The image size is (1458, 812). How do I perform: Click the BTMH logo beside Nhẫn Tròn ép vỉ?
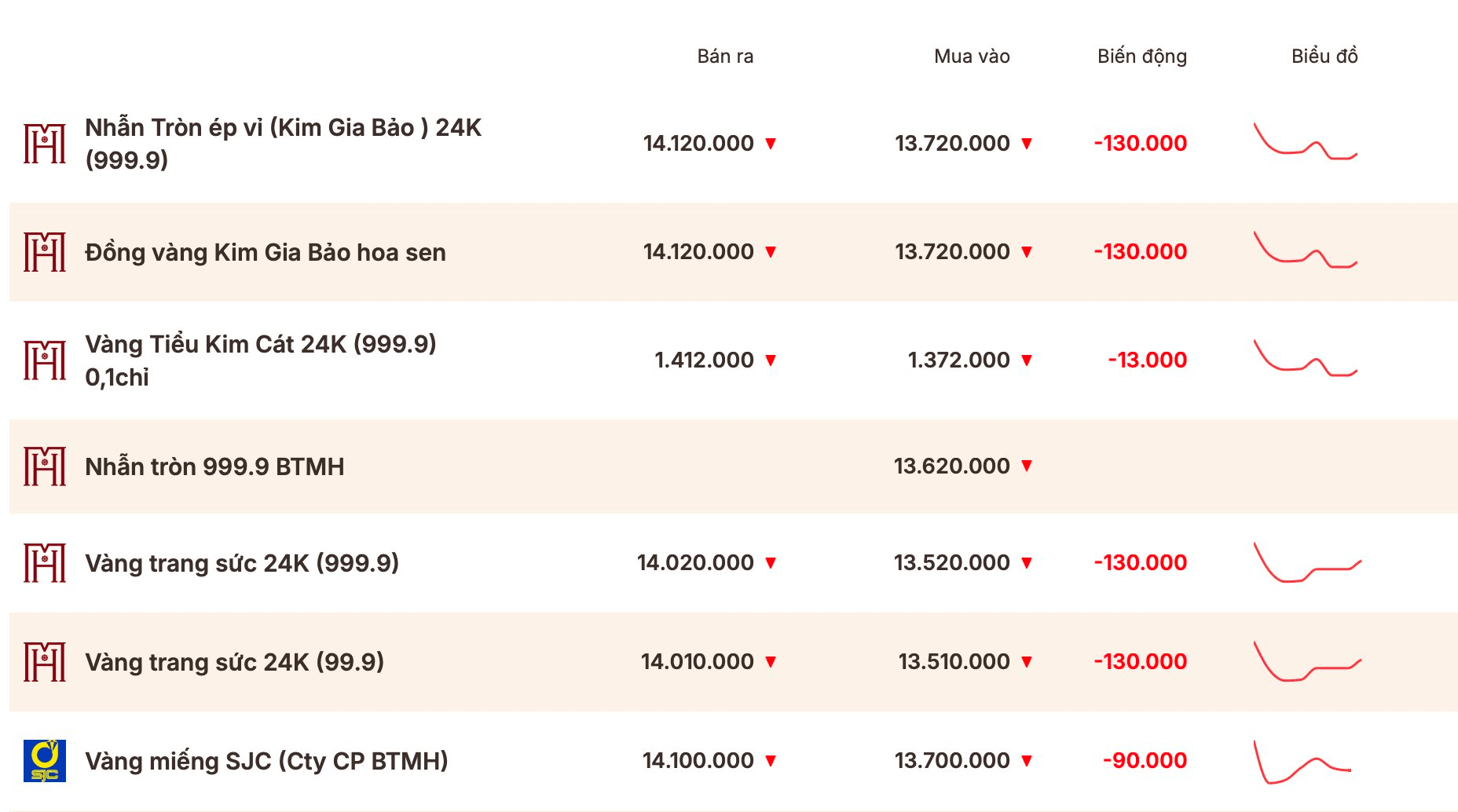(45, 144)
